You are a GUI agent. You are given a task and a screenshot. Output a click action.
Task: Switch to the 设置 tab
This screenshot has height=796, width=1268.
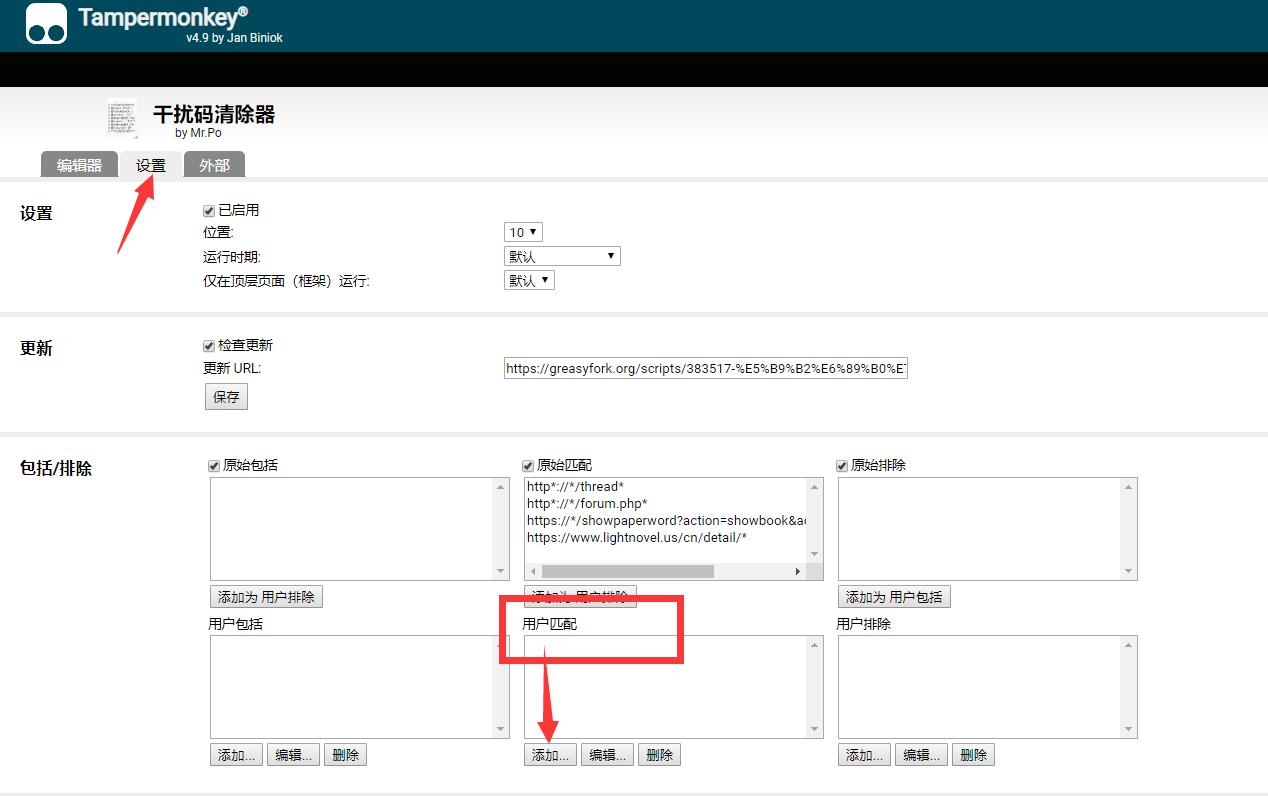point(151,165)
